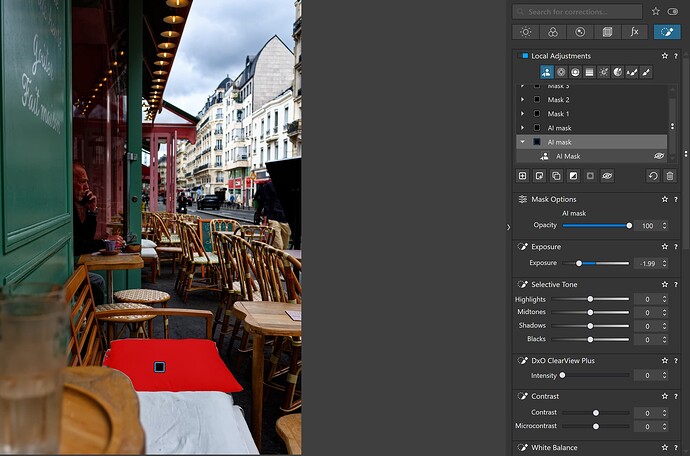Toggle the Local Adjustments enable checkbox
Screen dimensions: 690x456
(523, 56)
